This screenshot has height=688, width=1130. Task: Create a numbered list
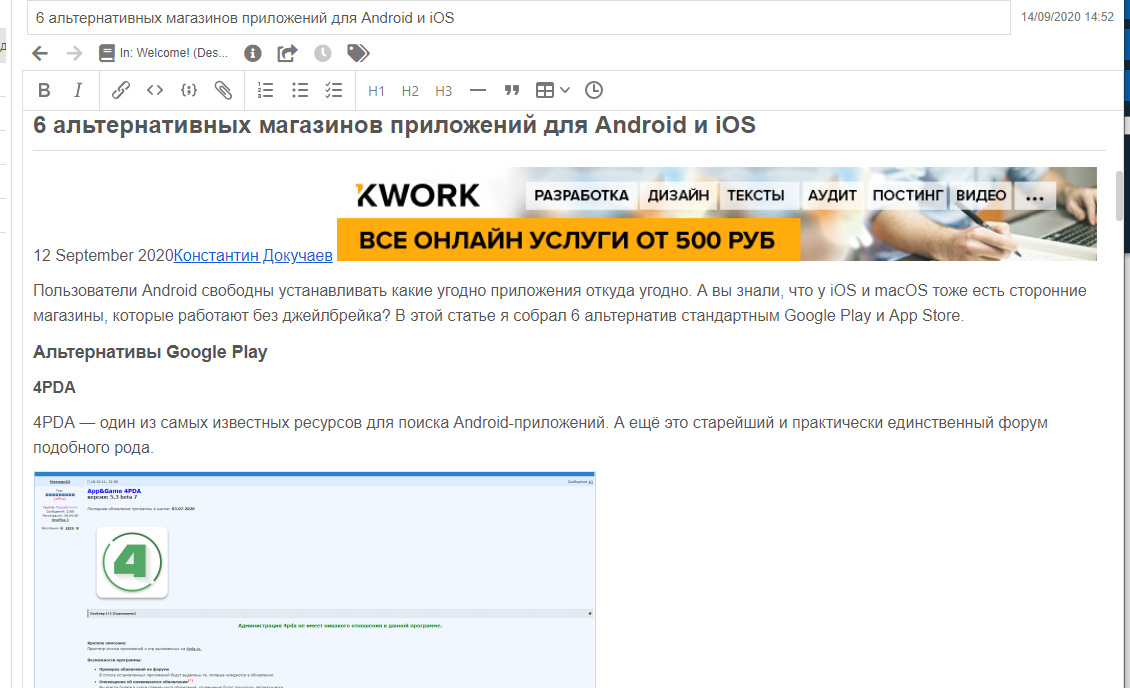[x=265, y=91]
